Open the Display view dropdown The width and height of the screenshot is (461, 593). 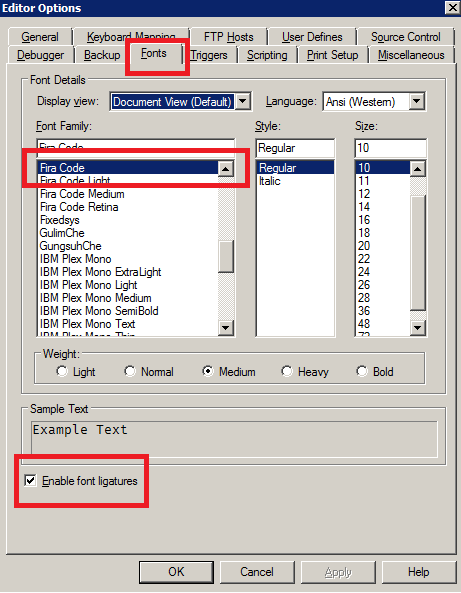tap(243, 101)
